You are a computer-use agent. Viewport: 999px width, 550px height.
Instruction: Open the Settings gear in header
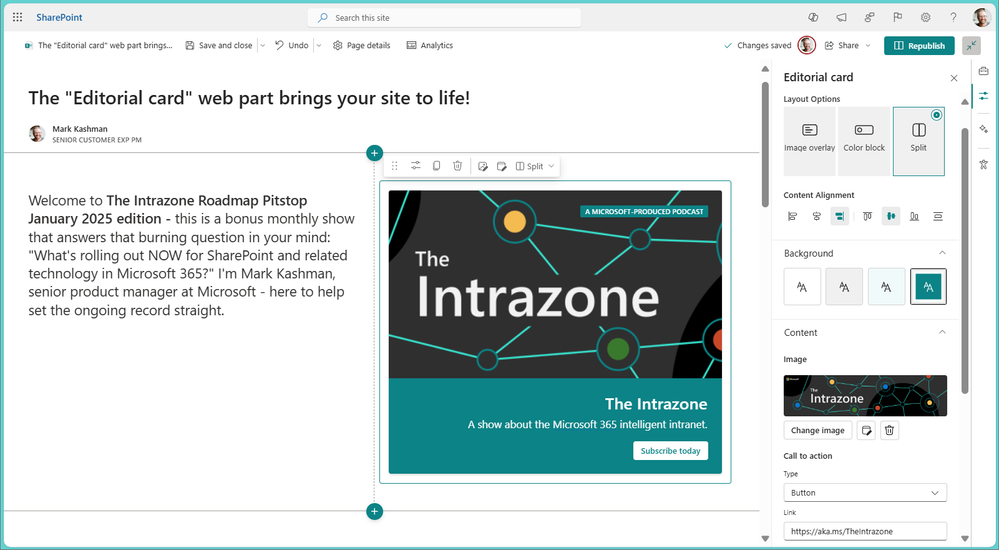[x=925, y=18]
